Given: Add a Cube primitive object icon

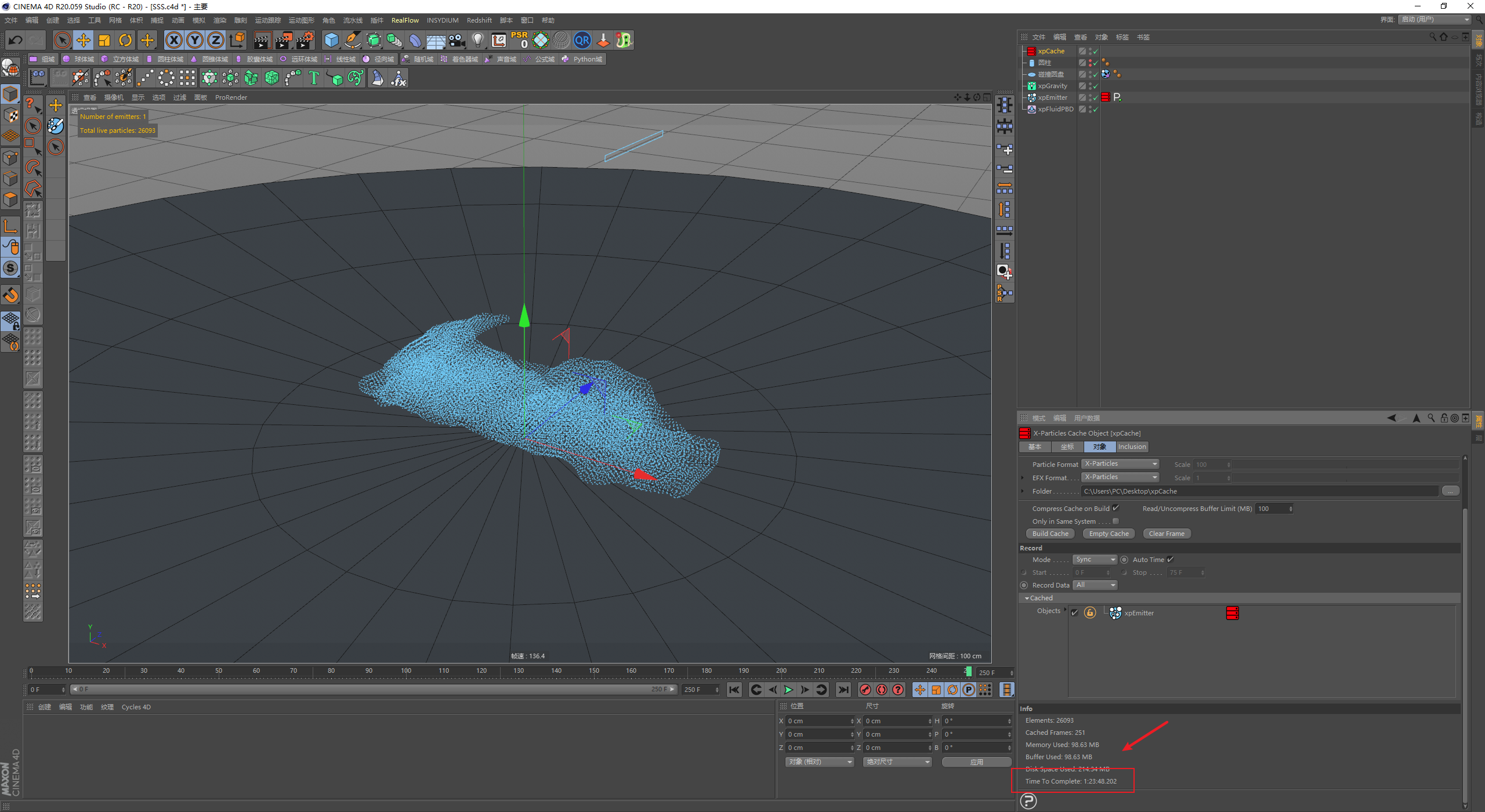Looking at the screenshot, I should 331,40.
